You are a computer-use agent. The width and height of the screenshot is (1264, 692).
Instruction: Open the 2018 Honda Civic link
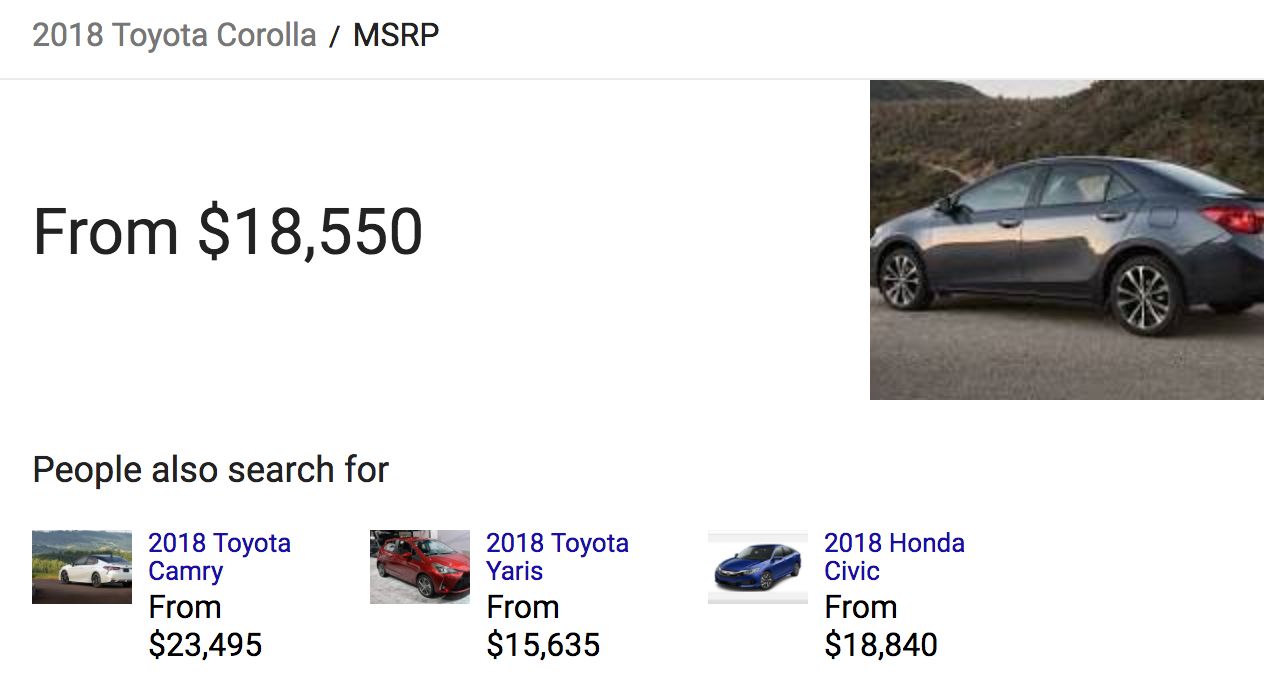[x=894, y=557]
